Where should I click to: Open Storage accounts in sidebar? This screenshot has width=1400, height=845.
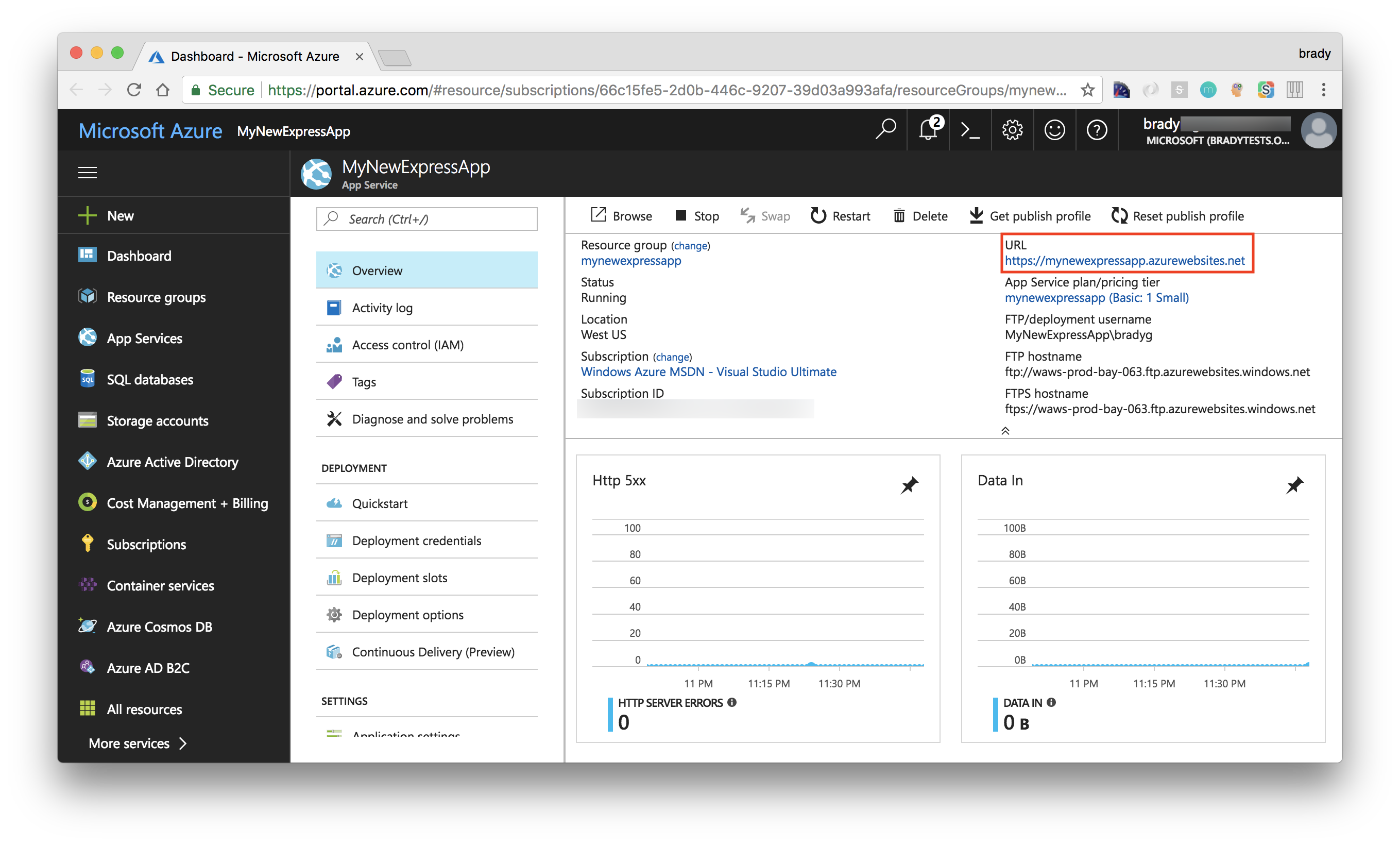pyautogui.click(x=174, y=420)
